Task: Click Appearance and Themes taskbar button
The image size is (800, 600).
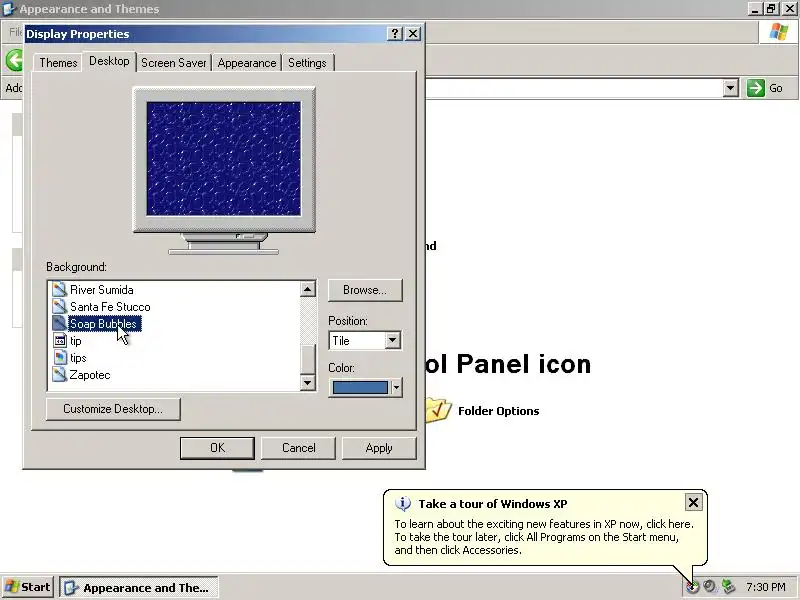Action: click(x=139, y=588)
